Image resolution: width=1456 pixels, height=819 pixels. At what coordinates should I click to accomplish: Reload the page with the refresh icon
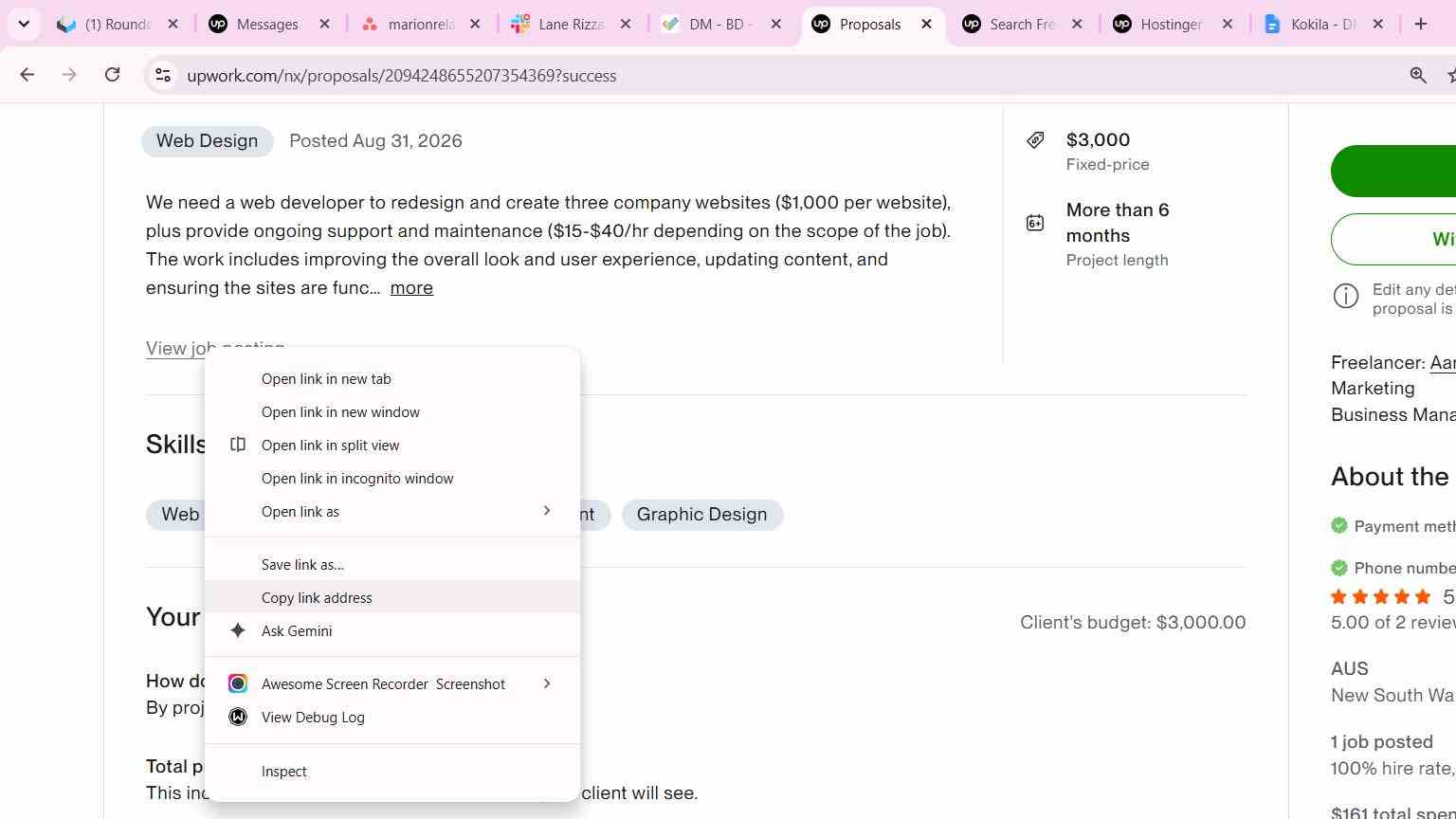pyautogui.click(x=112, y=75)
